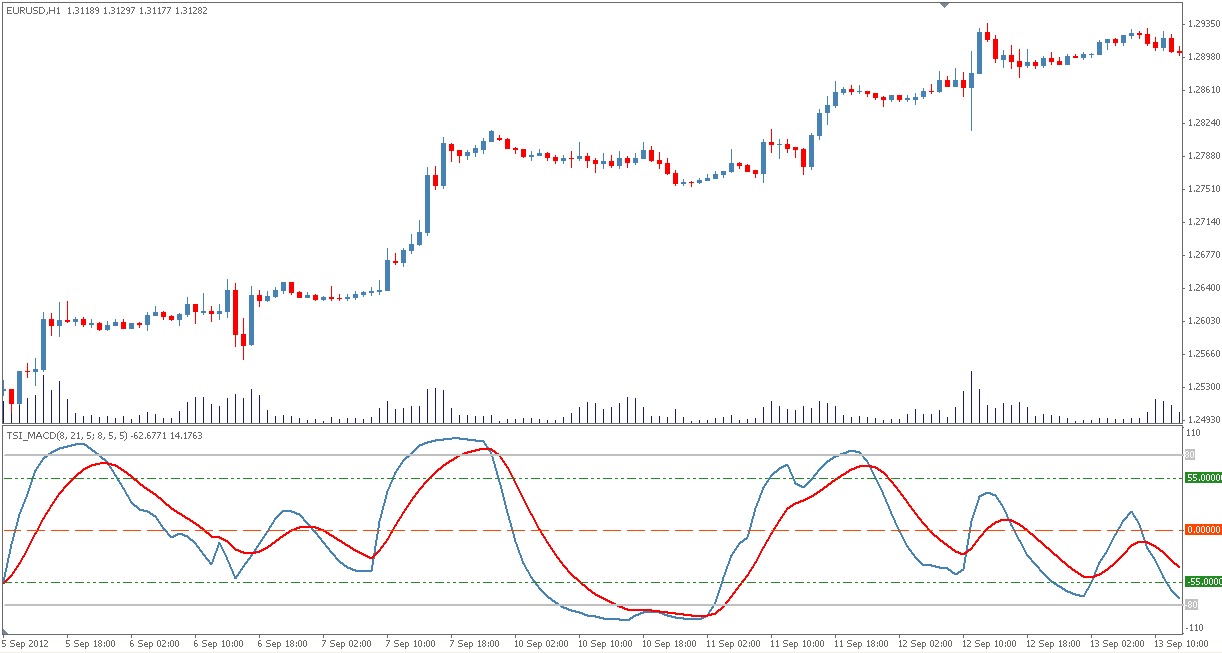This screenshot has width=1222, height=653.
Task: Click the 6 Sep 10:00 time label
Action: click(217, 644)
